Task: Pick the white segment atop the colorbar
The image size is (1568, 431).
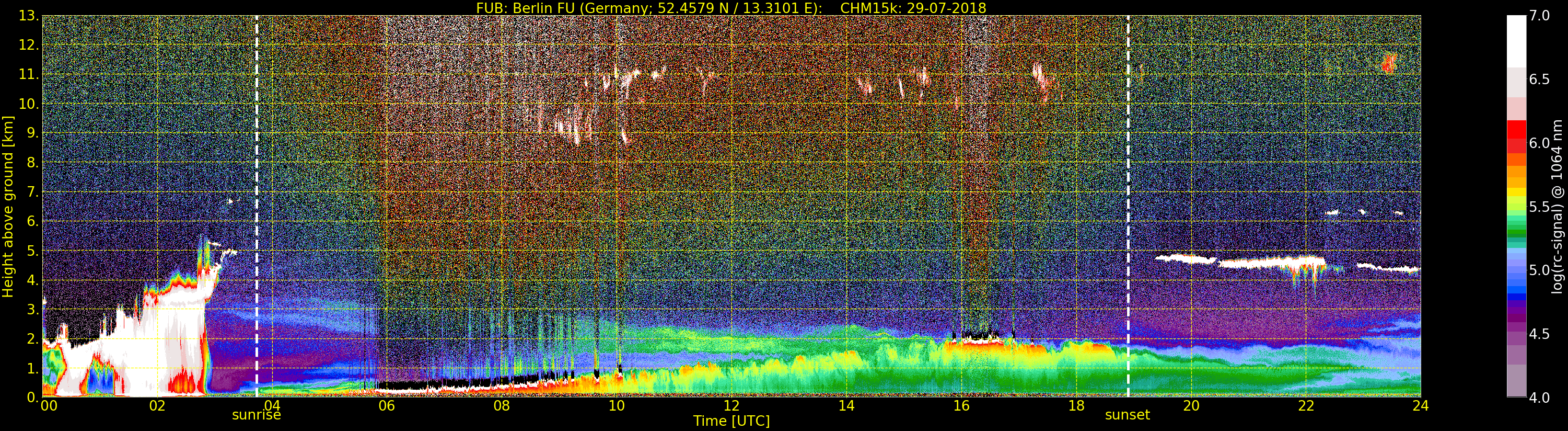Action: [x=1516, y=41]
